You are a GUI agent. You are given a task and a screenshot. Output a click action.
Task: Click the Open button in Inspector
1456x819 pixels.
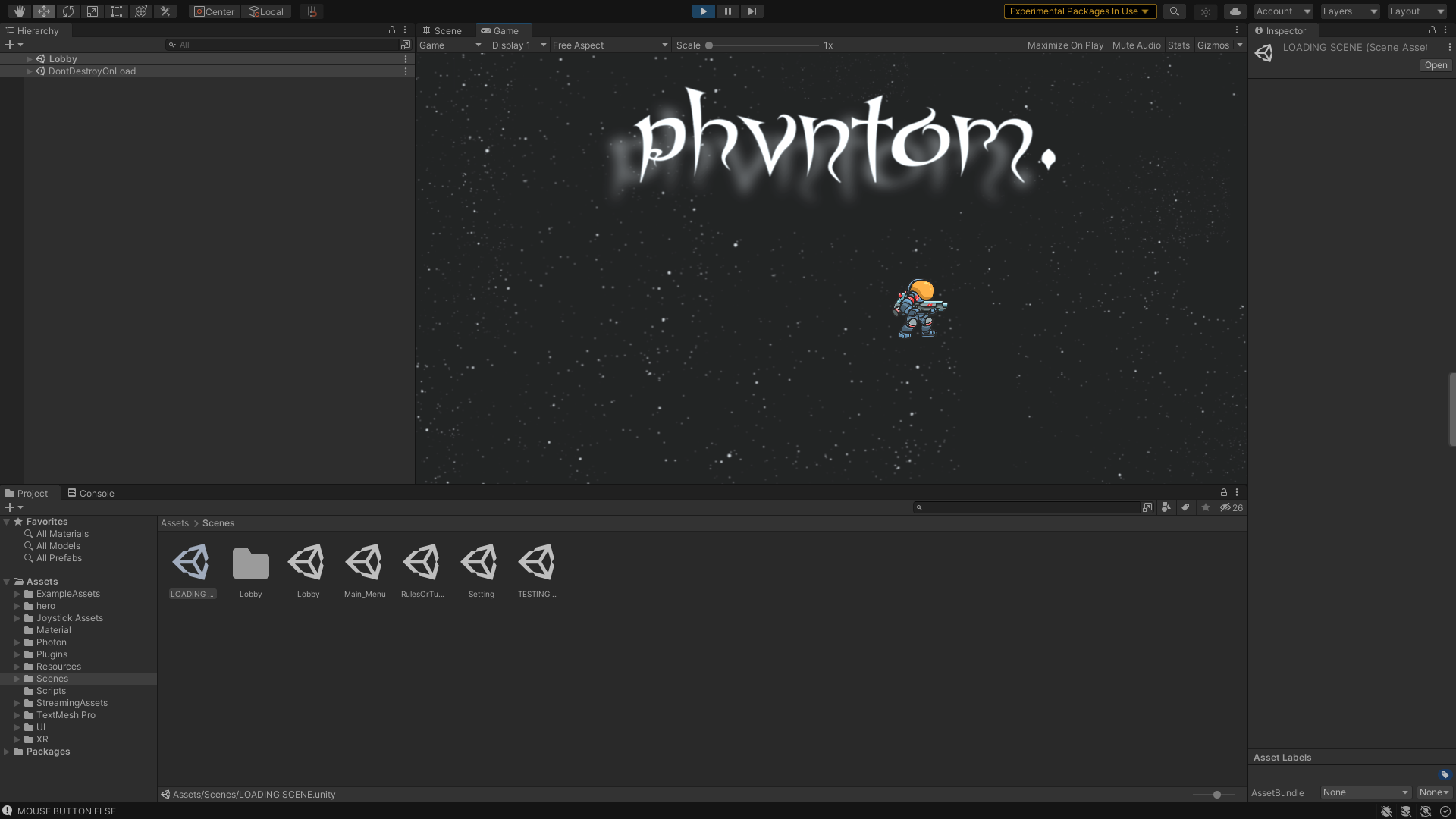point(1436,65)
